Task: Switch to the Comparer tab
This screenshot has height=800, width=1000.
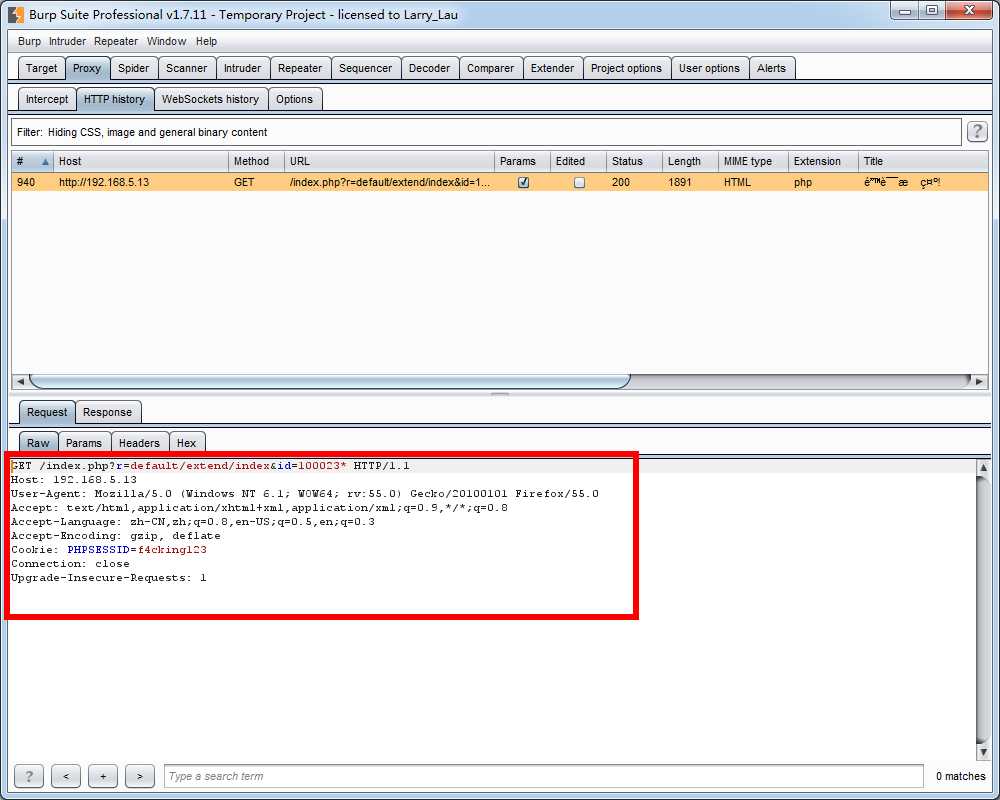Action: 490,68
